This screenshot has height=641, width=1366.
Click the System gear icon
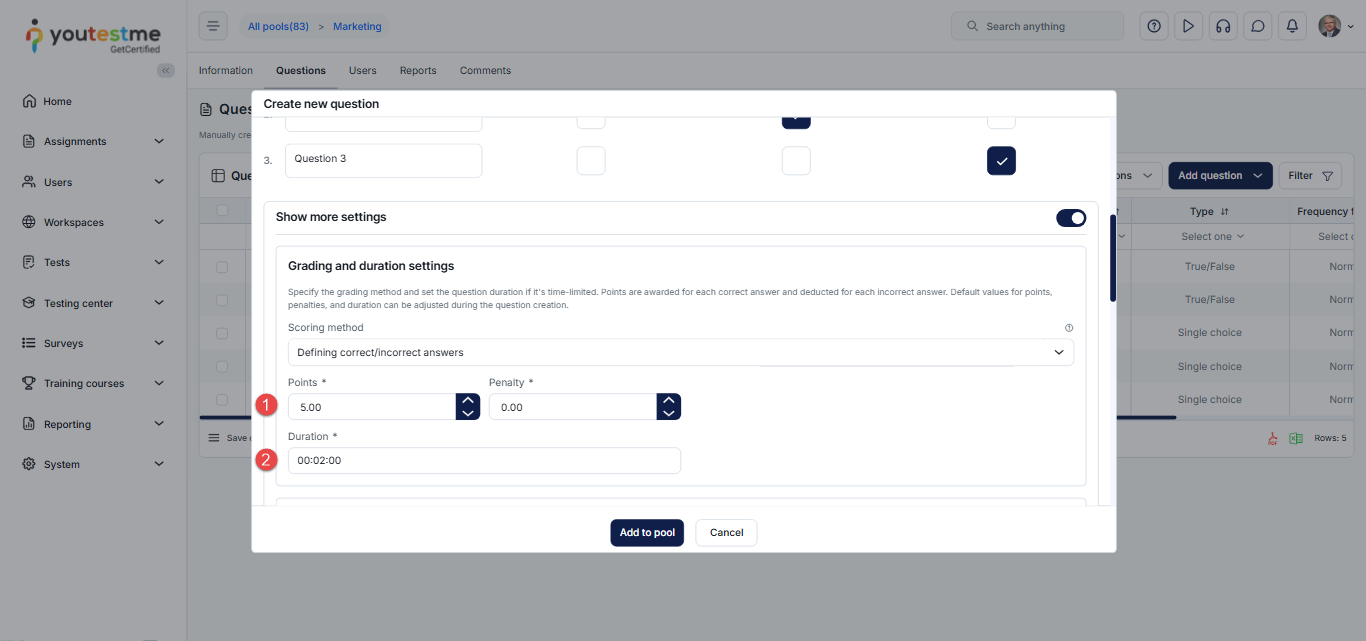[29, 464]
